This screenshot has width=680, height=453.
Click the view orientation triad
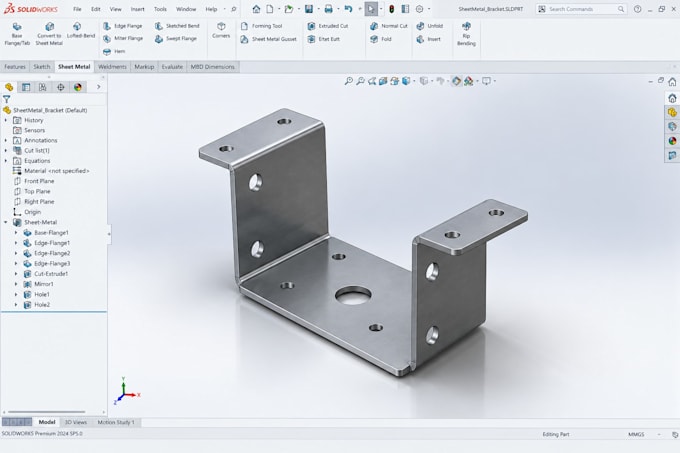coord(126,391)
